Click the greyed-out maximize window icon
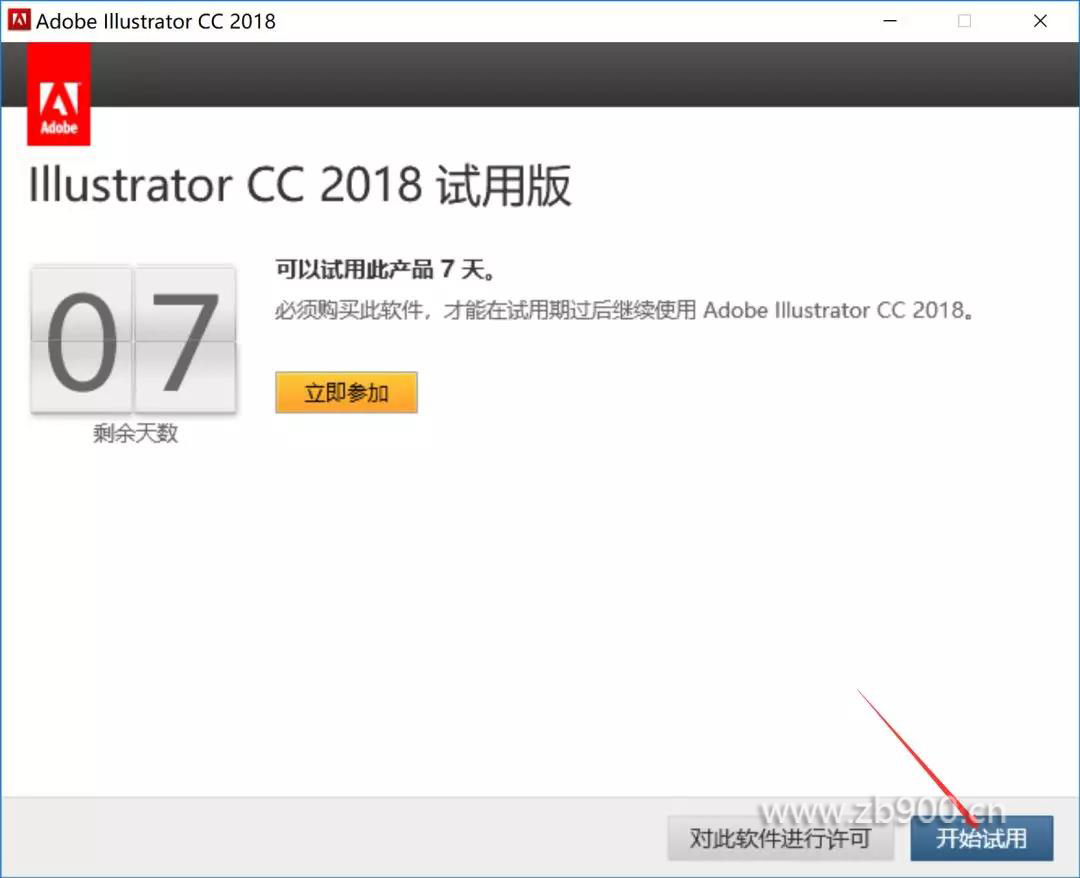 click(x=964, y=21)
